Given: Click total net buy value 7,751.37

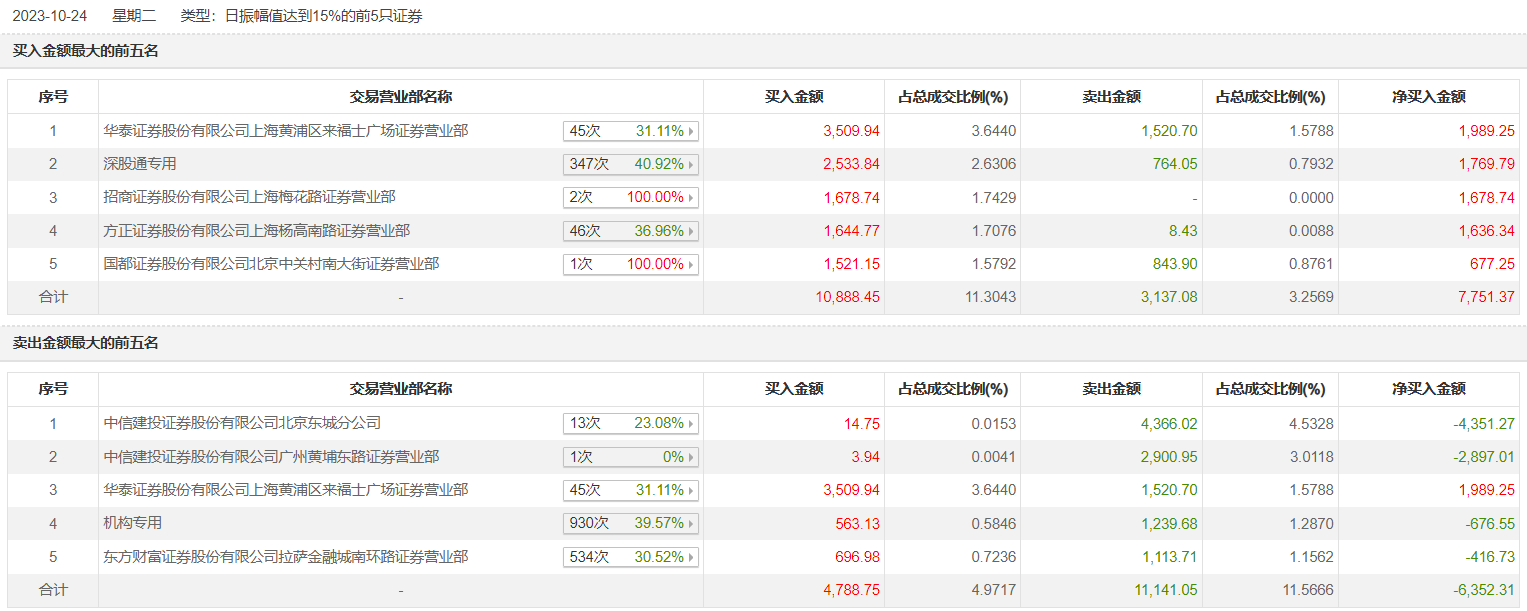Looking at the screenshot, I should point(1485,298).
